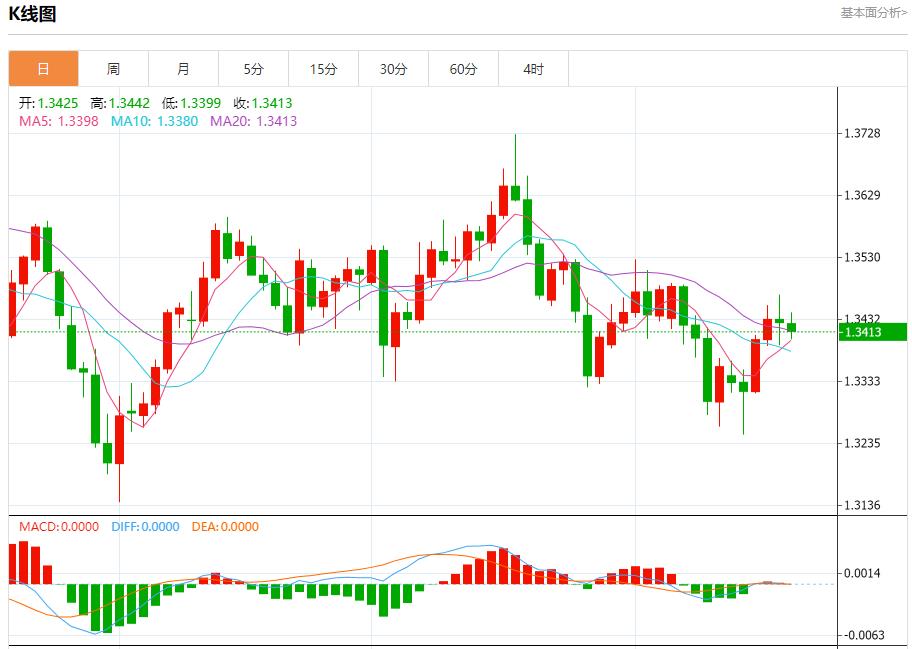Click the 1.3728 price axis label
The image size is (912, 649).
862,131
